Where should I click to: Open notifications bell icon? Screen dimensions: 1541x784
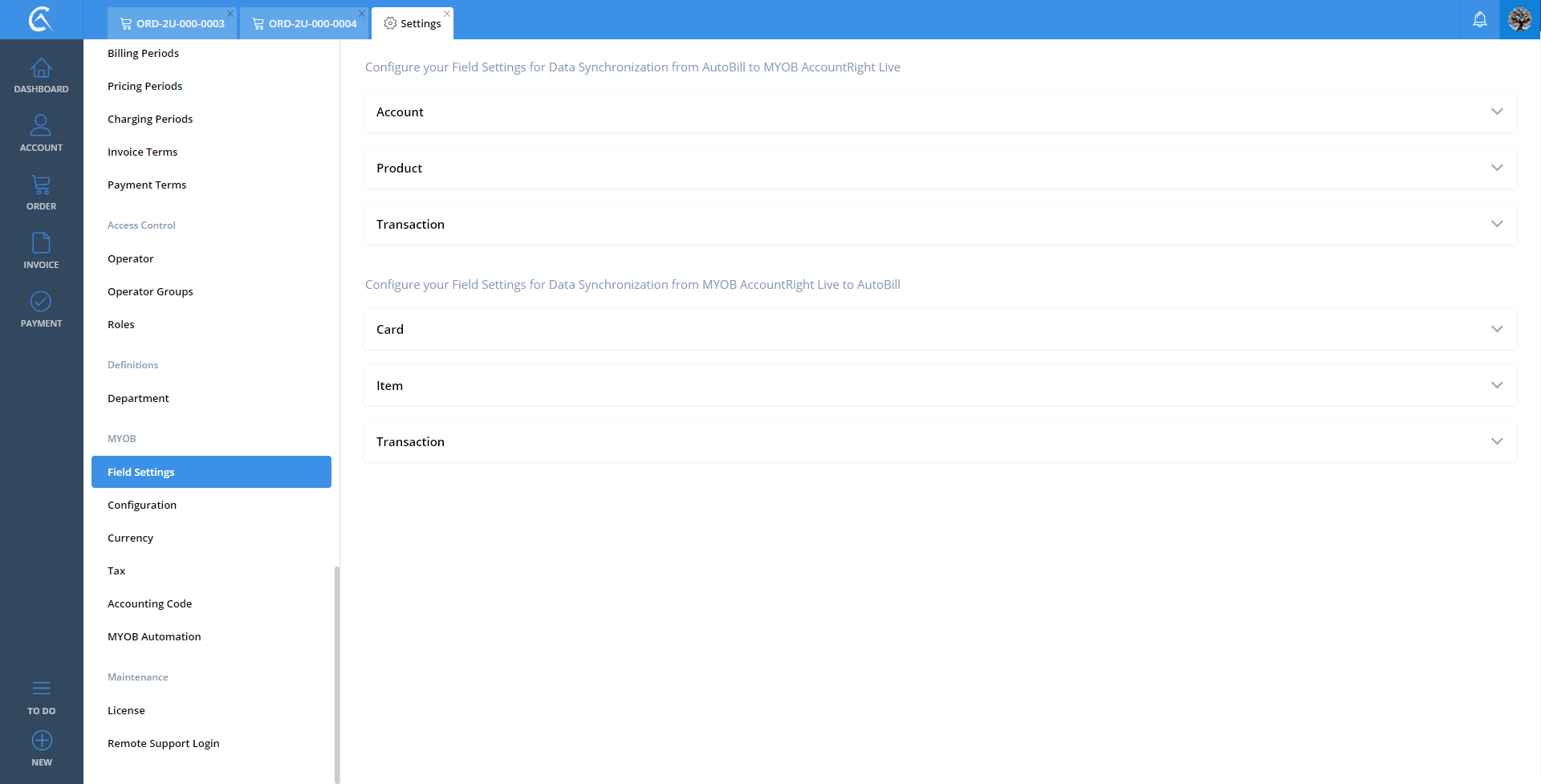coord(1479,20)
